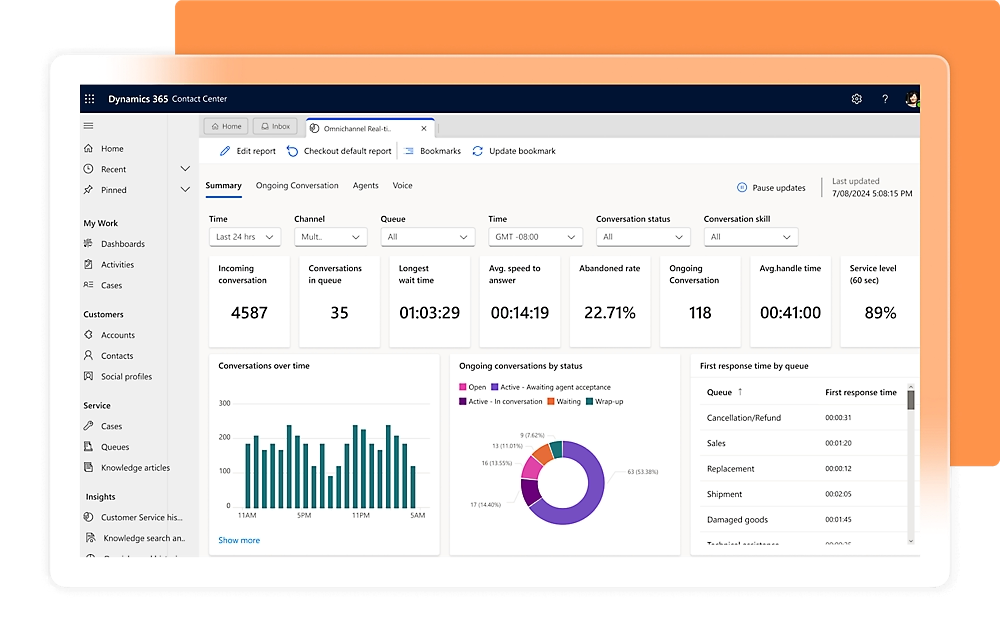Open the Conversation skill dropdown
This screenshot has height=642, width=1000.
751,237
